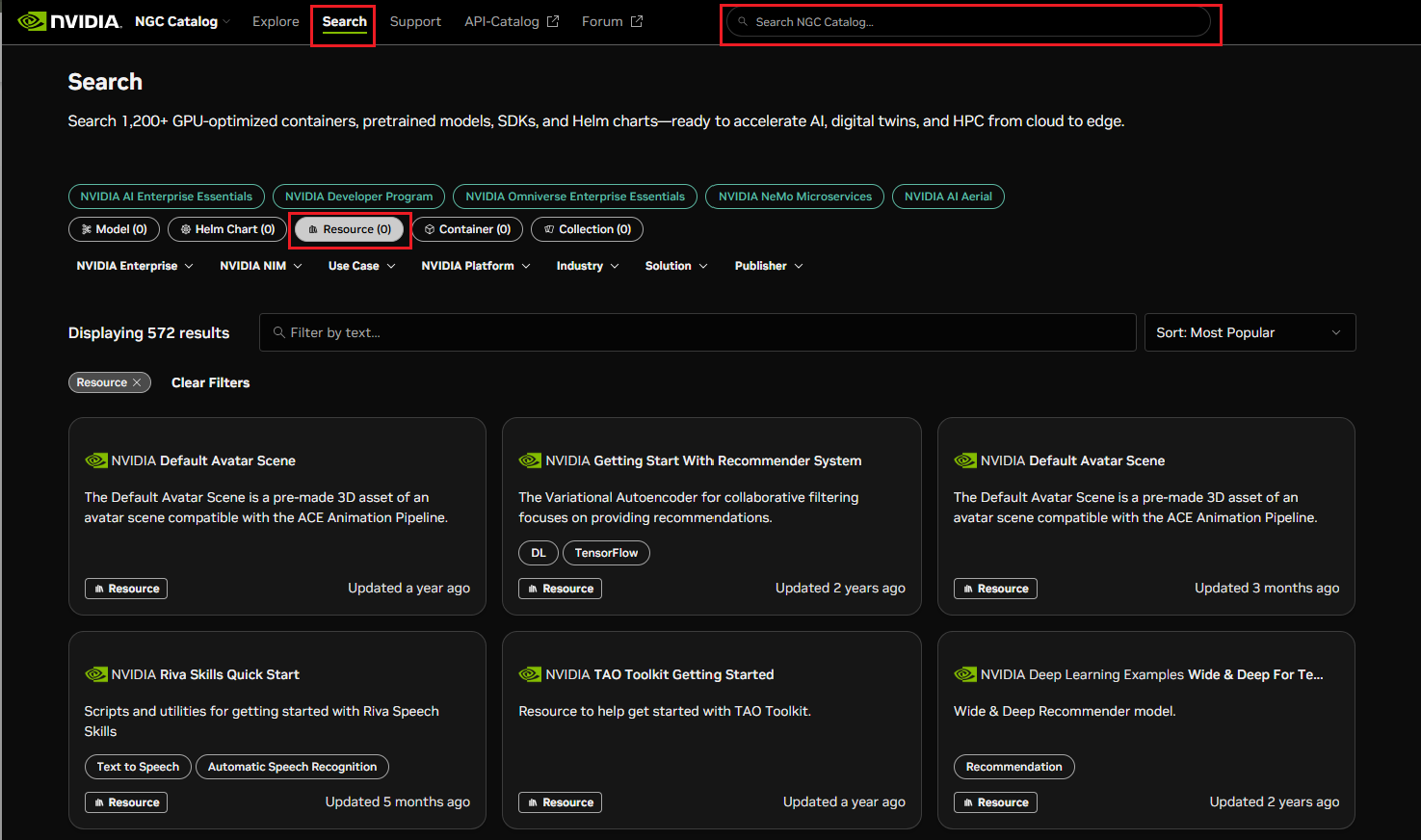Click the Filter by text field

697,332
